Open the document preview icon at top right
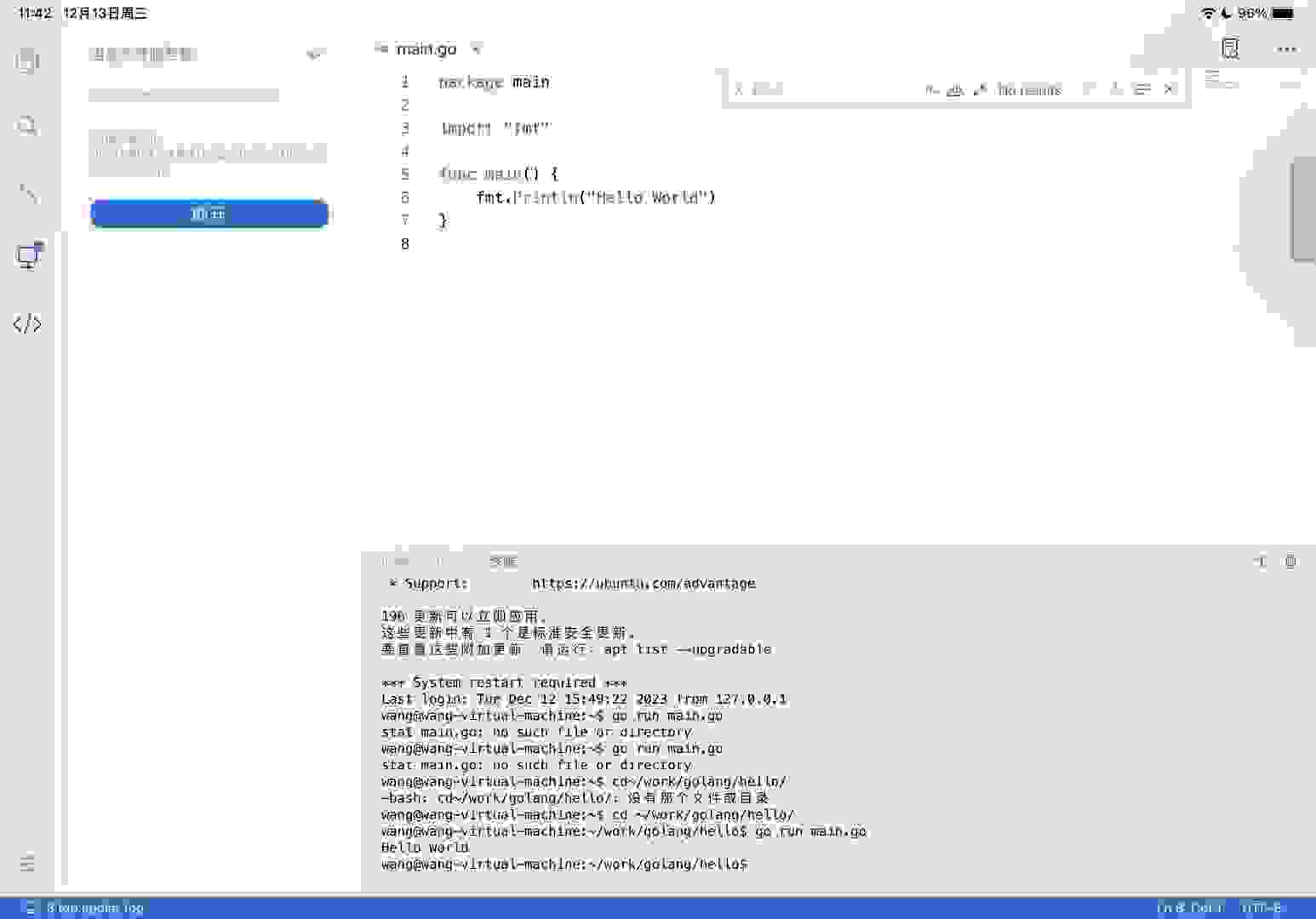The height and width of the screenshot is (919, 1316). click(x=1230, y=49)
